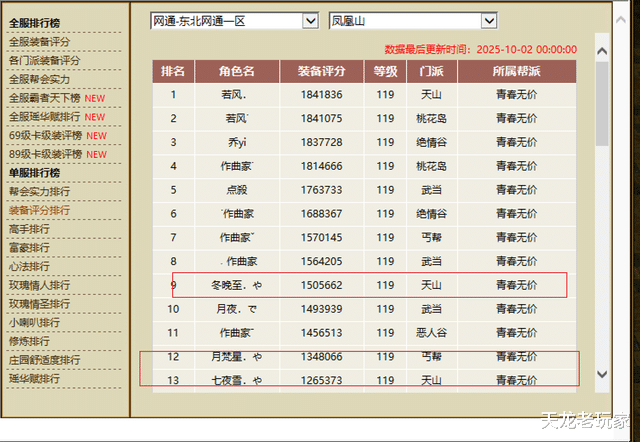Image resolution: width=640 pixels, height=442 pixels.
Task: Open the 网通-东北网通一区 server region dropdown
Action: click(x=234, y=21)
